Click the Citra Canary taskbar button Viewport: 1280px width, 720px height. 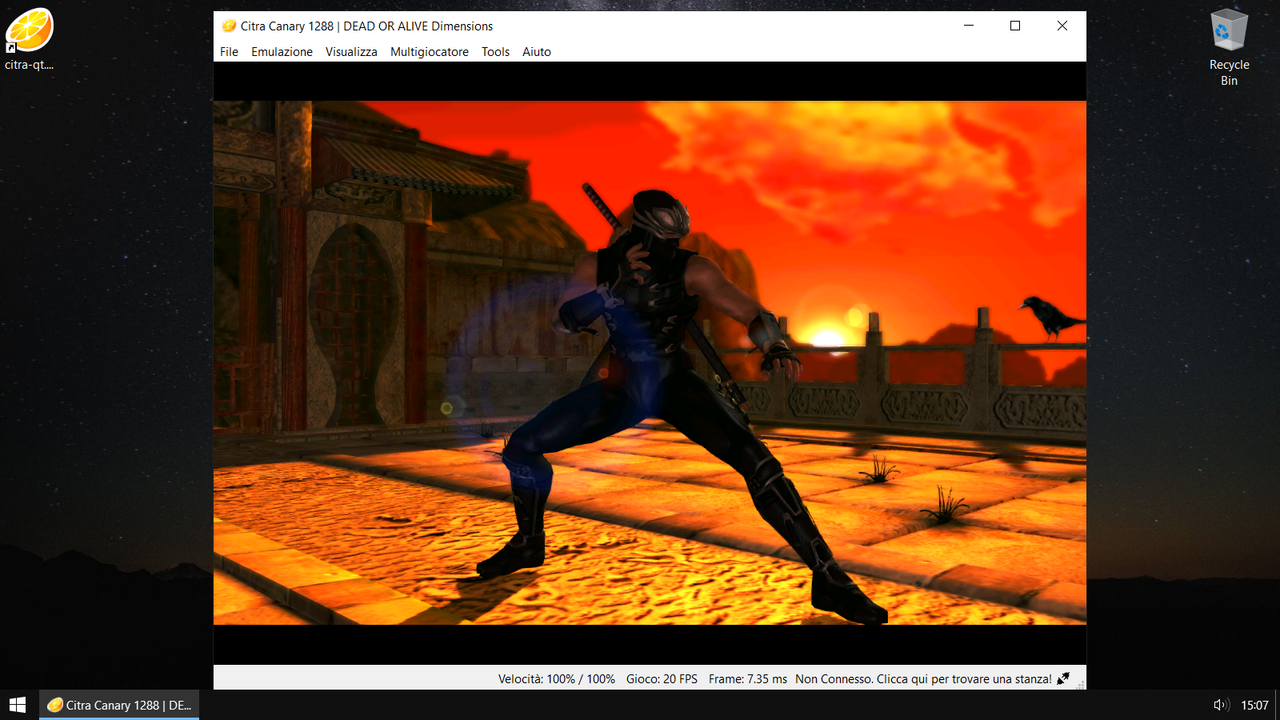[x=119, y=705]
